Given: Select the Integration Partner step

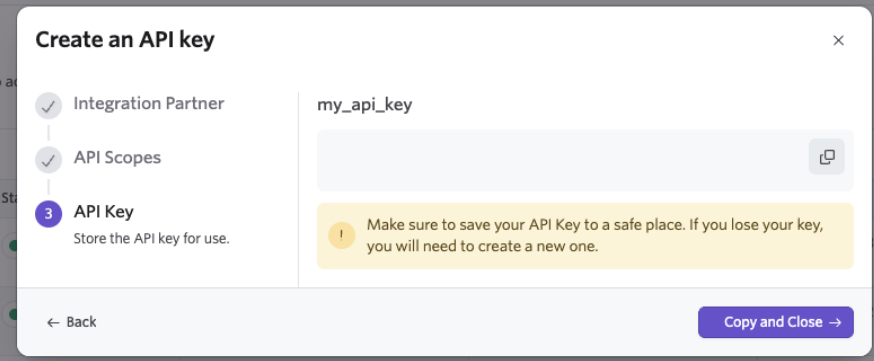Looking at the screenshot, I should [x=149, y=104].
